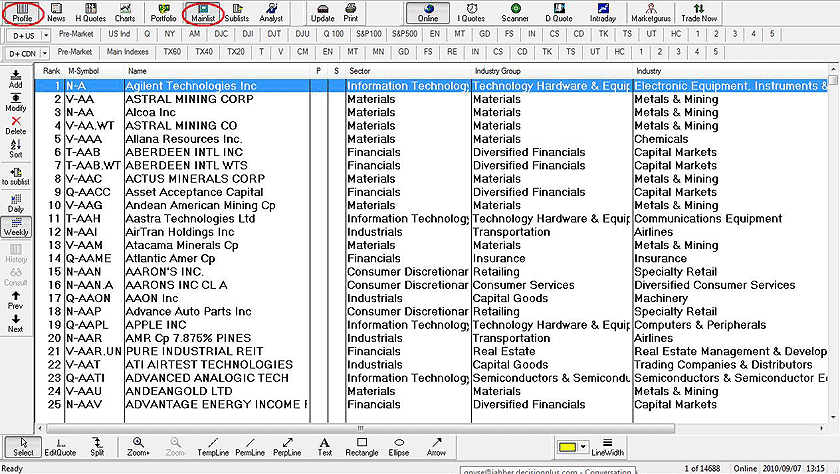
Task: Open the color swatch dropdown arrow
Action: coord(583,447)
